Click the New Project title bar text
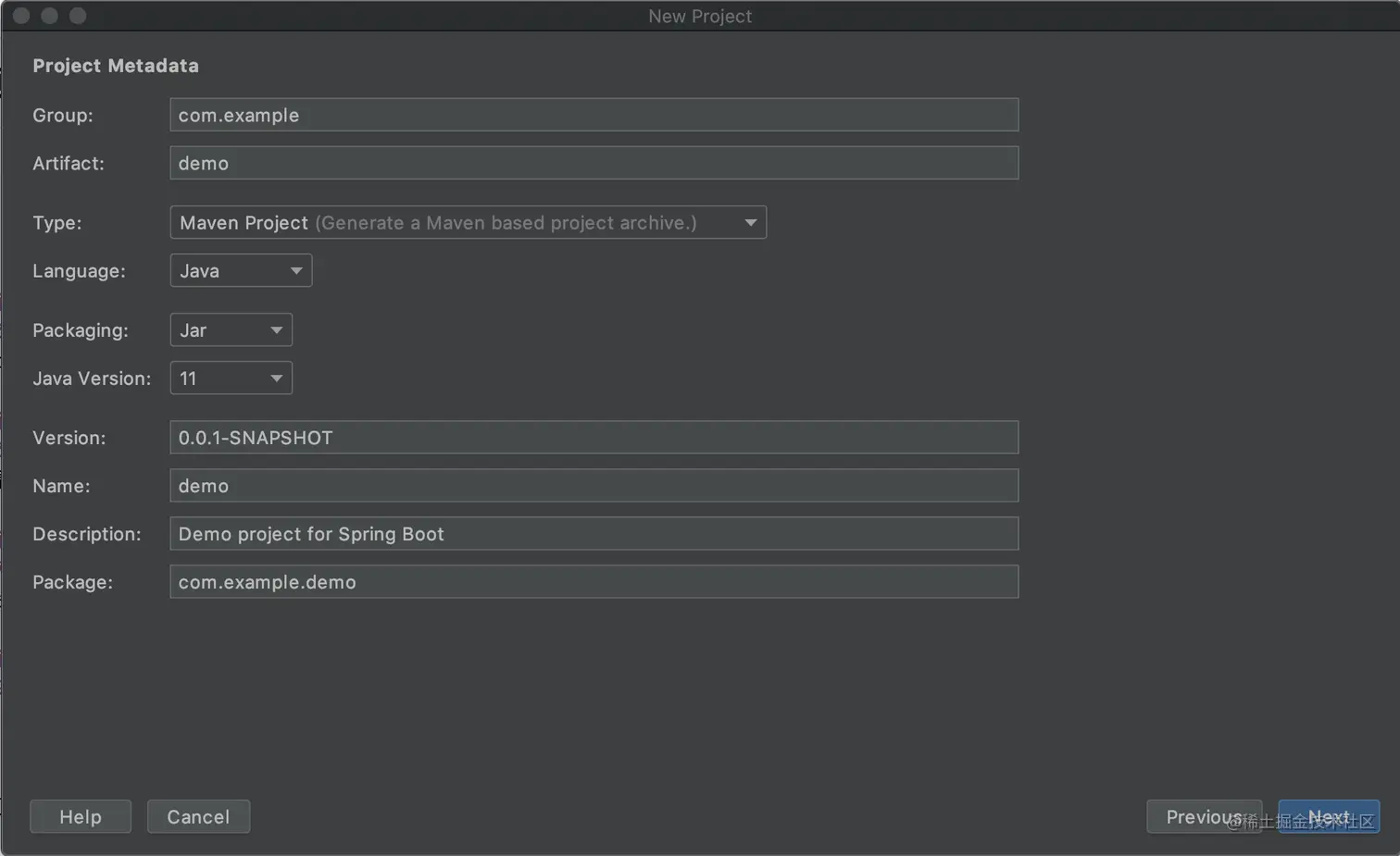This screenshot has width=1400, height=856. 700,16
